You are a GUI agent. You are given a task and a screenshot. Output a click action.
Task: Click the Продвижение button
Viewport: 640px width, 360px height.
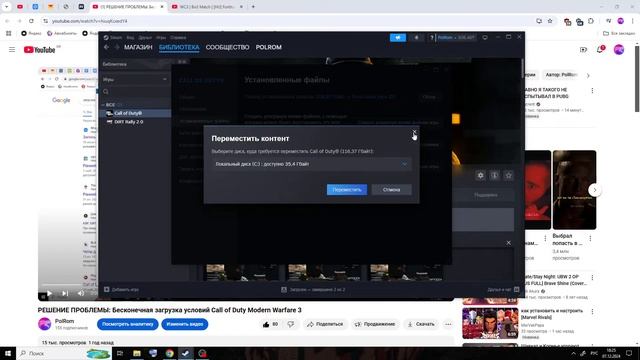pyautogui.click(x=375, y=324)
